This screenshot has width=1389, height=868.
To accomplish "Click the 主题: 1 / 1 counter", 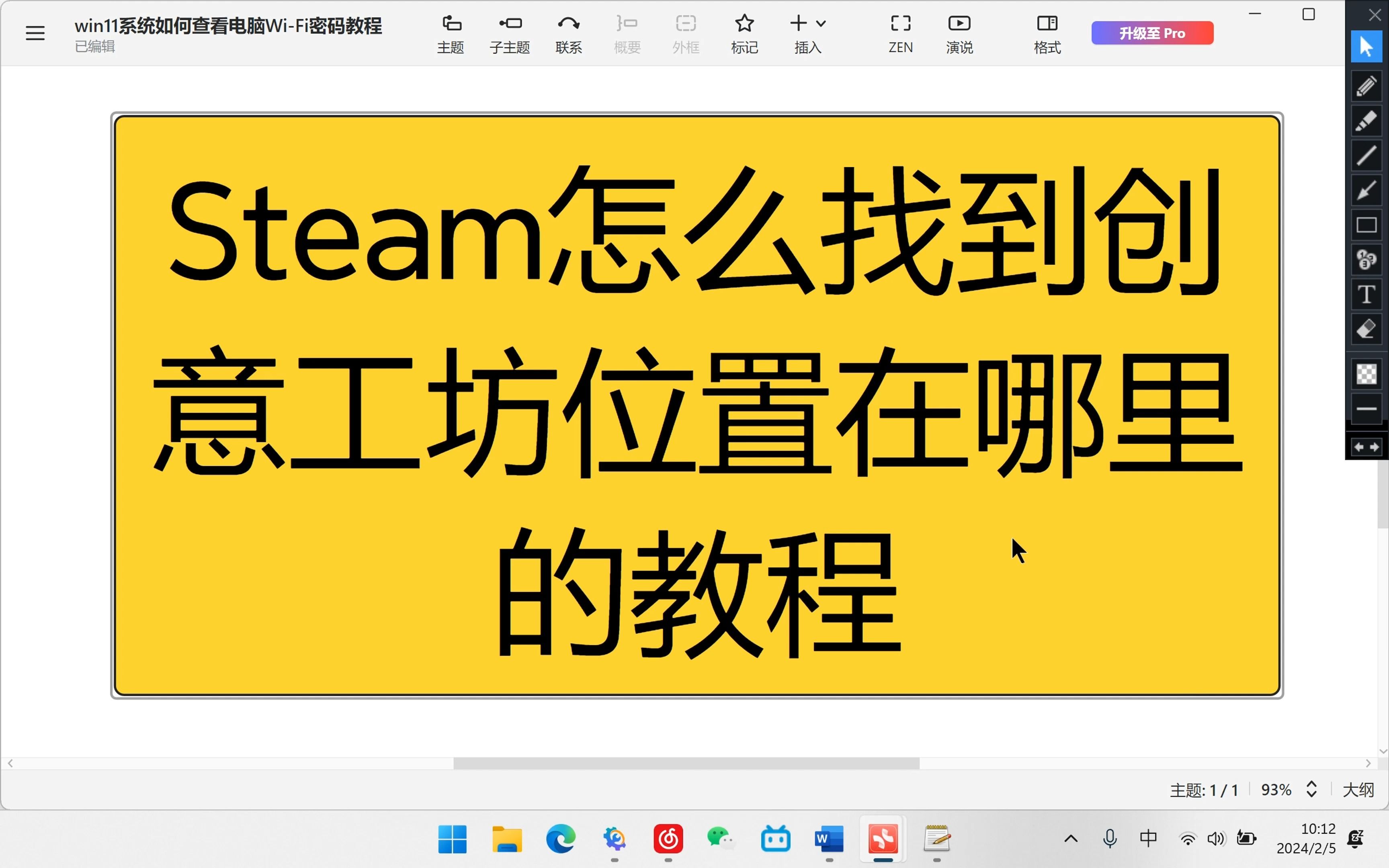I will point(1204,790).
